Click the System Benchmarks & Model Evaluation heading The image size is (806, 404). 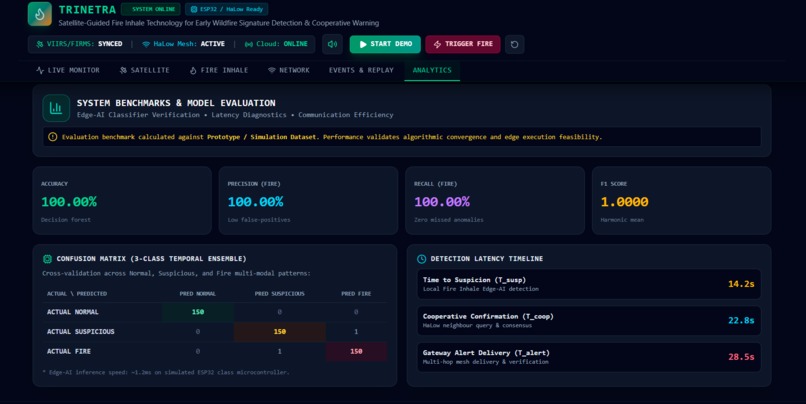(x=176, y=103)
